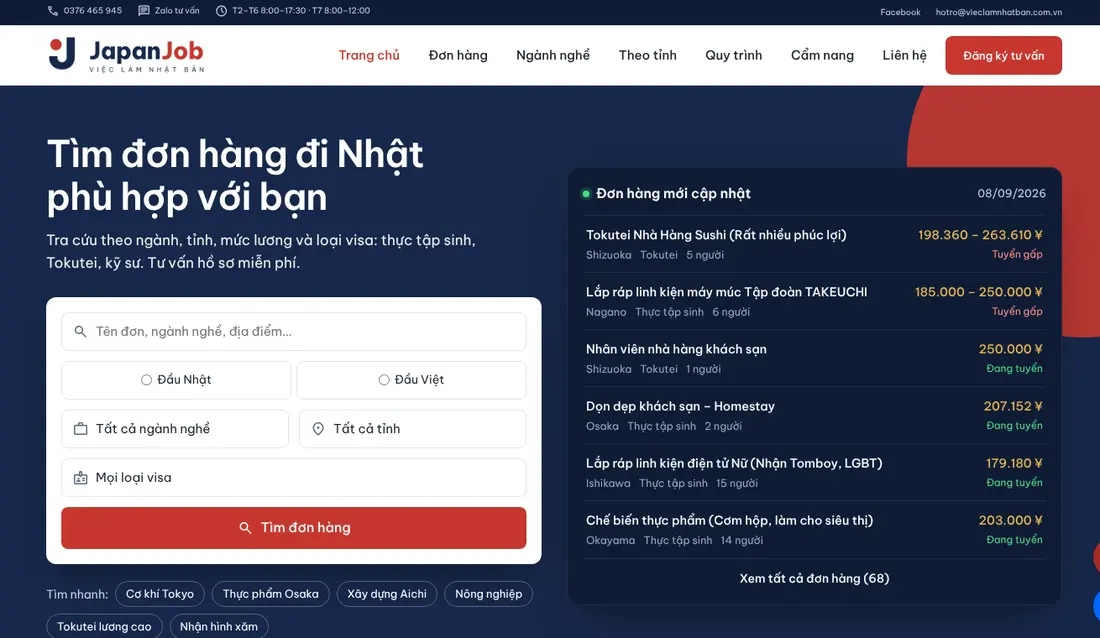This screenshot has height=638, width=1100.
Task: Open the Facebook link in top bar
Action: pos(900,12)
